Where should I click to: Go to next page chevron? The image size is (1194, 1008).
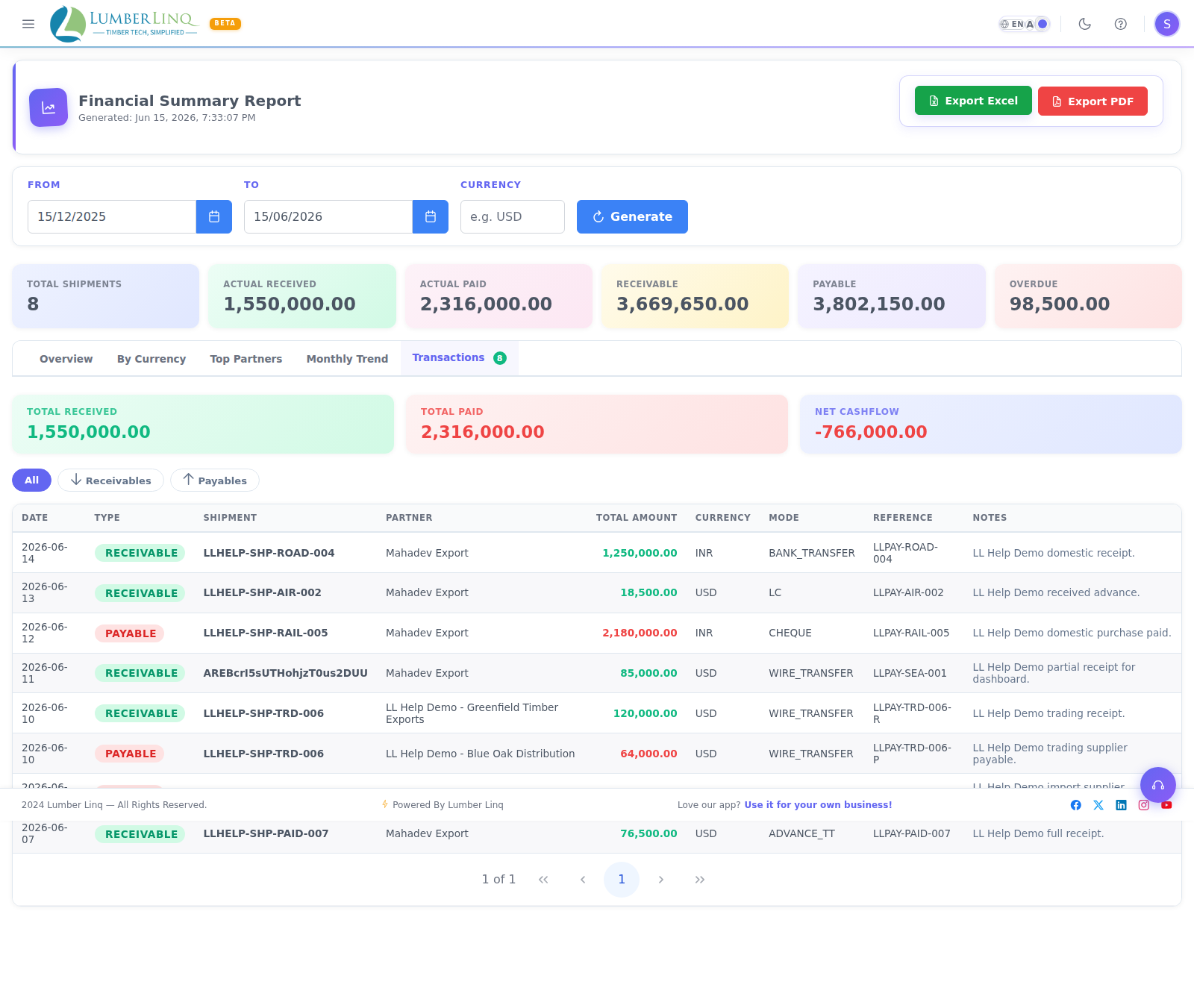tap(660, 880)
